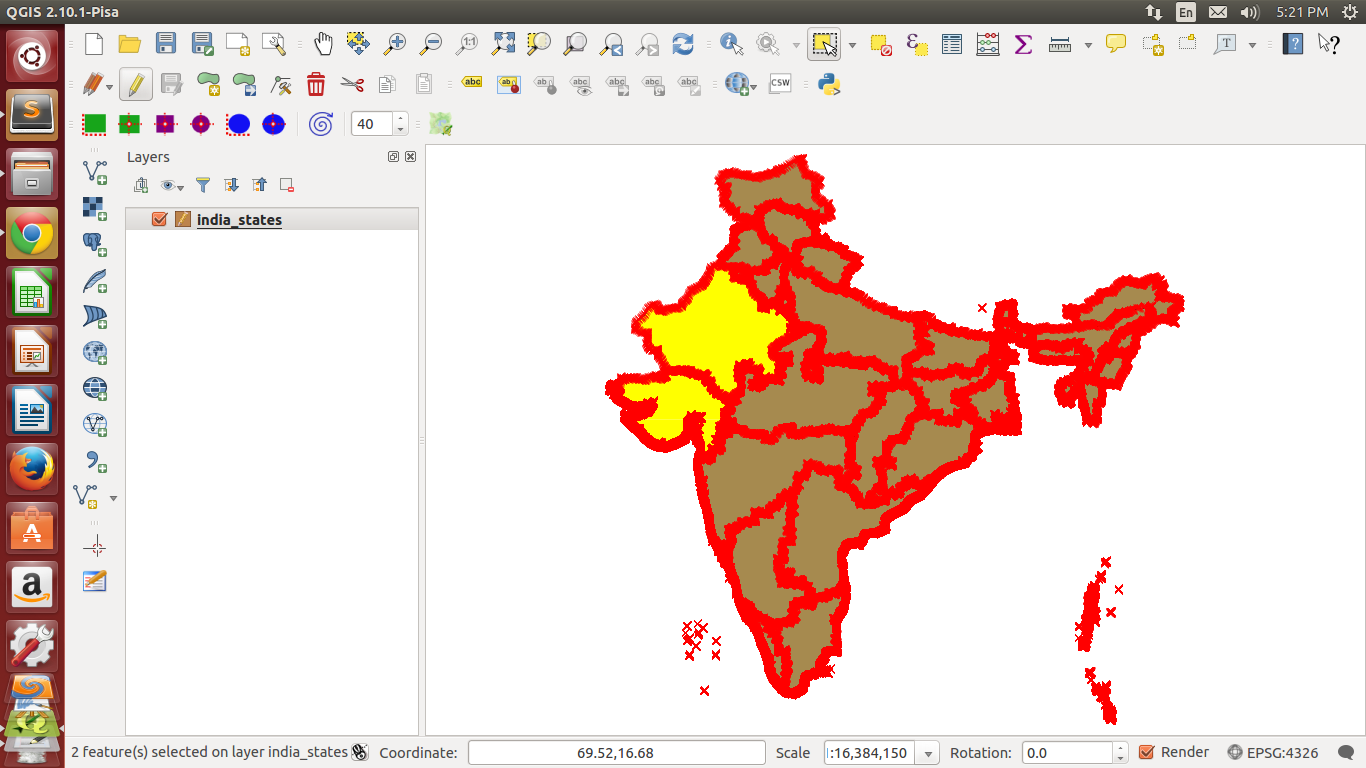This screenshot has height=768, width=1366.
Task: Close the Layers panel
Action: pos(410,157)
